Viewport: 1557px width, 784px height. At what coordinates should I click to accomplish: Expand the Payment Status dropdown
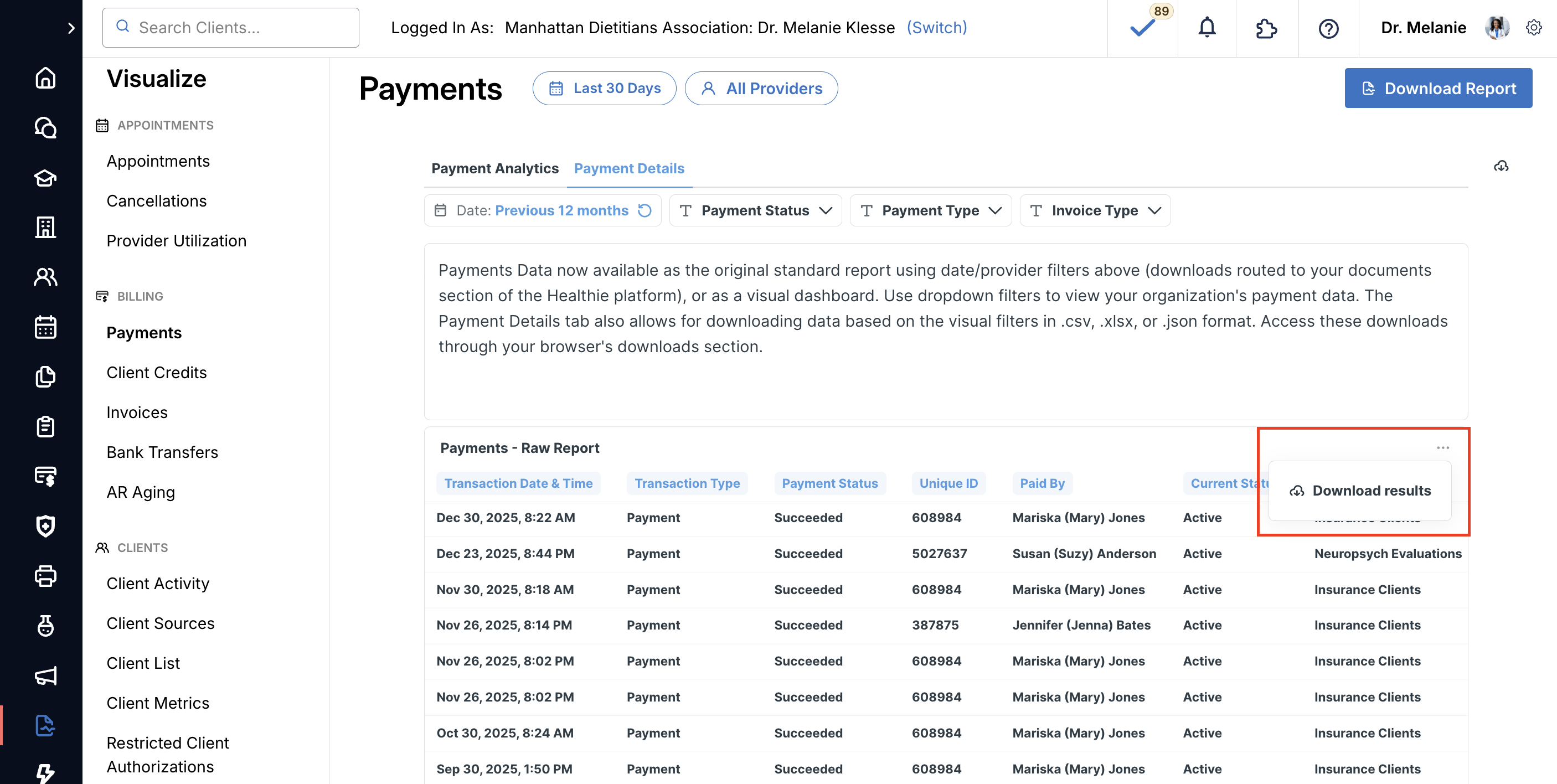(756, 210)
